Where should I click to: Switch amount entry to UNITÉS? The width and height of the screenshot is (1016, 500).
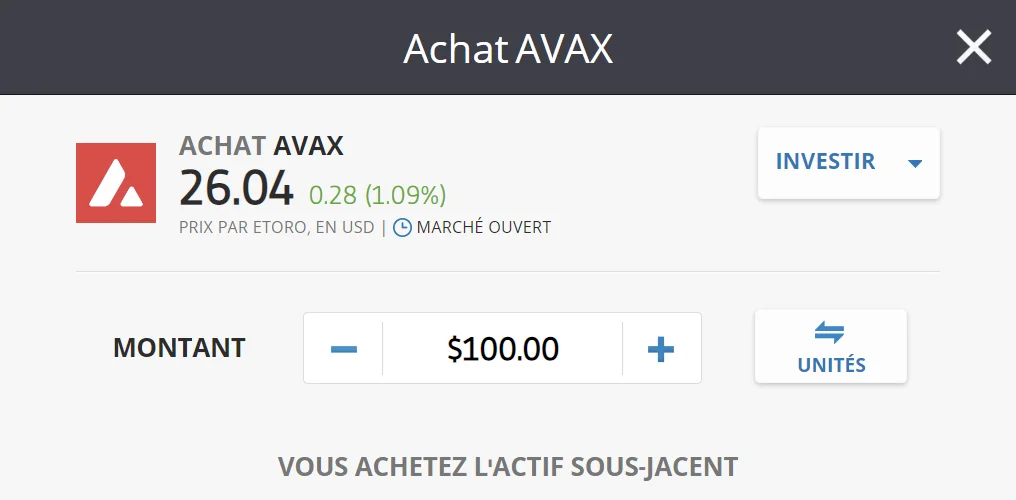pos(830,364)
